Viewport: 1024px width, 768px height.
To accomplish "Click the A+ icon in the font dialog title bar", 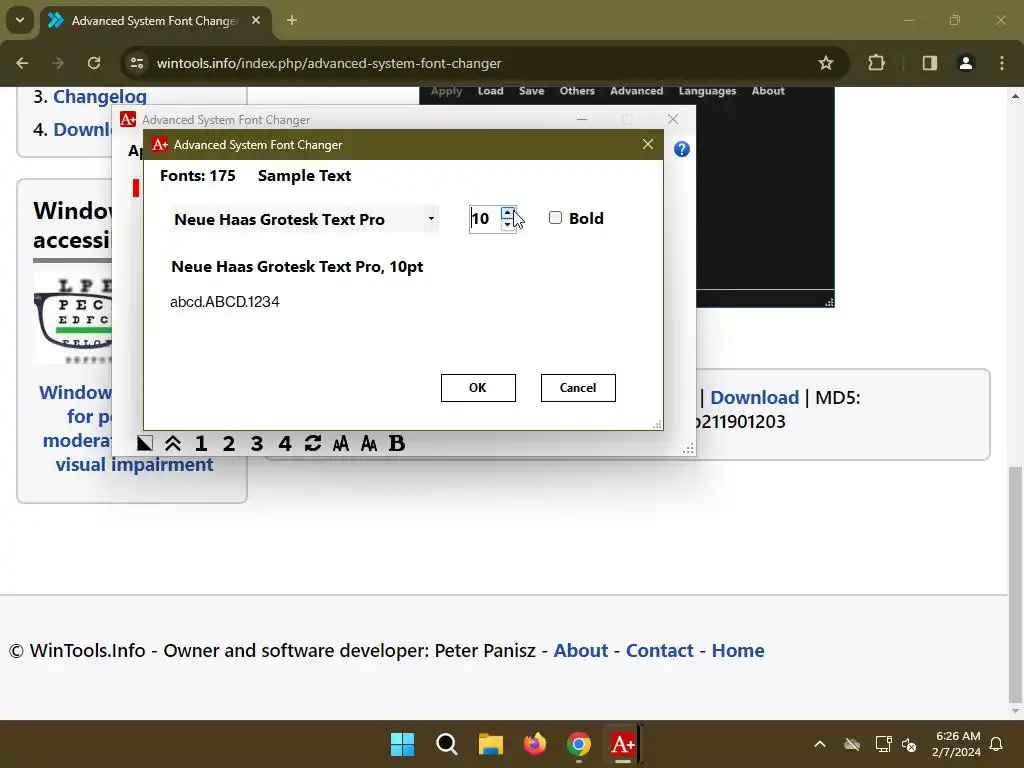I will pyautogui.click(x=160, y=144).
